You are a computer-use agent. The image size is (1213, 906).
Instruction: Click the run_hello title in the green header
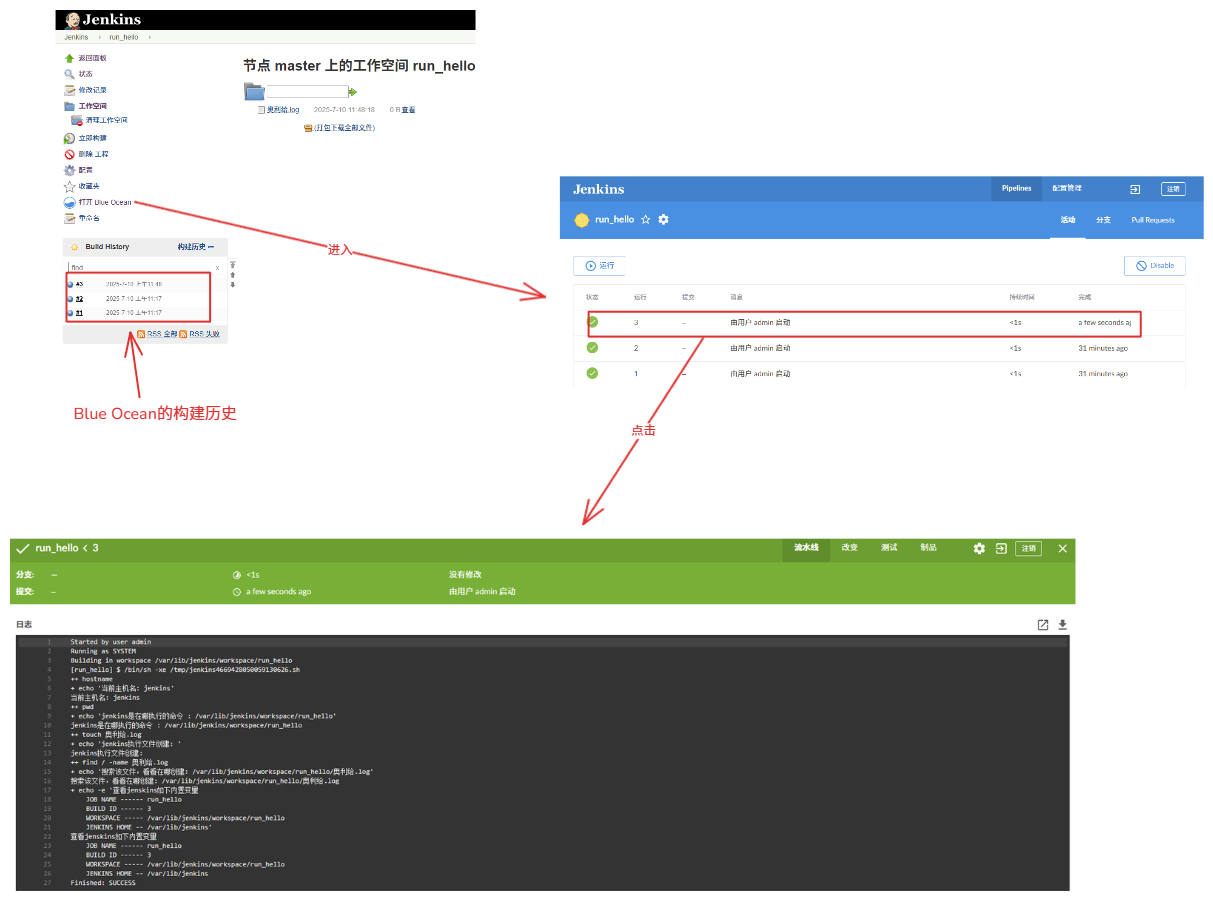[56, 548]
